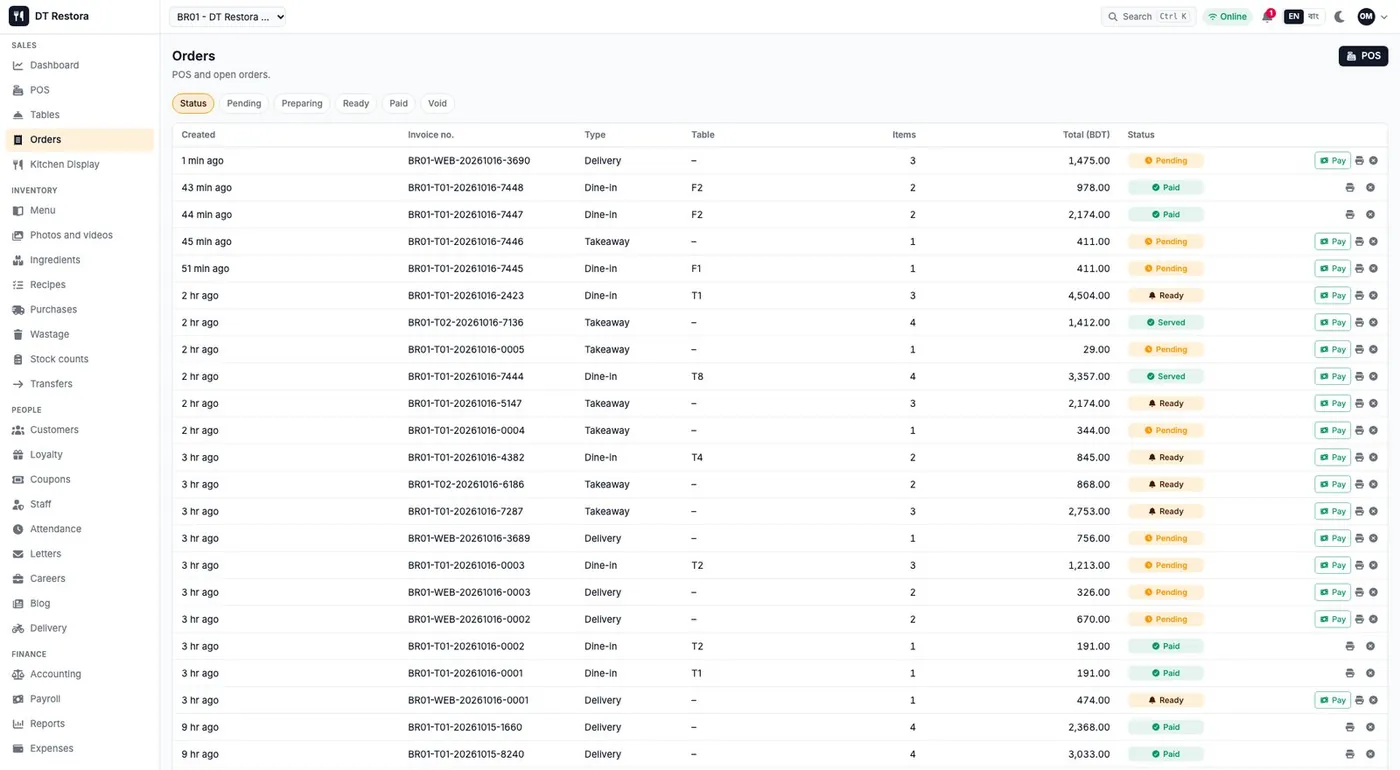Select the Paid filter chip

pyautogui.click(x=399, y=104)
